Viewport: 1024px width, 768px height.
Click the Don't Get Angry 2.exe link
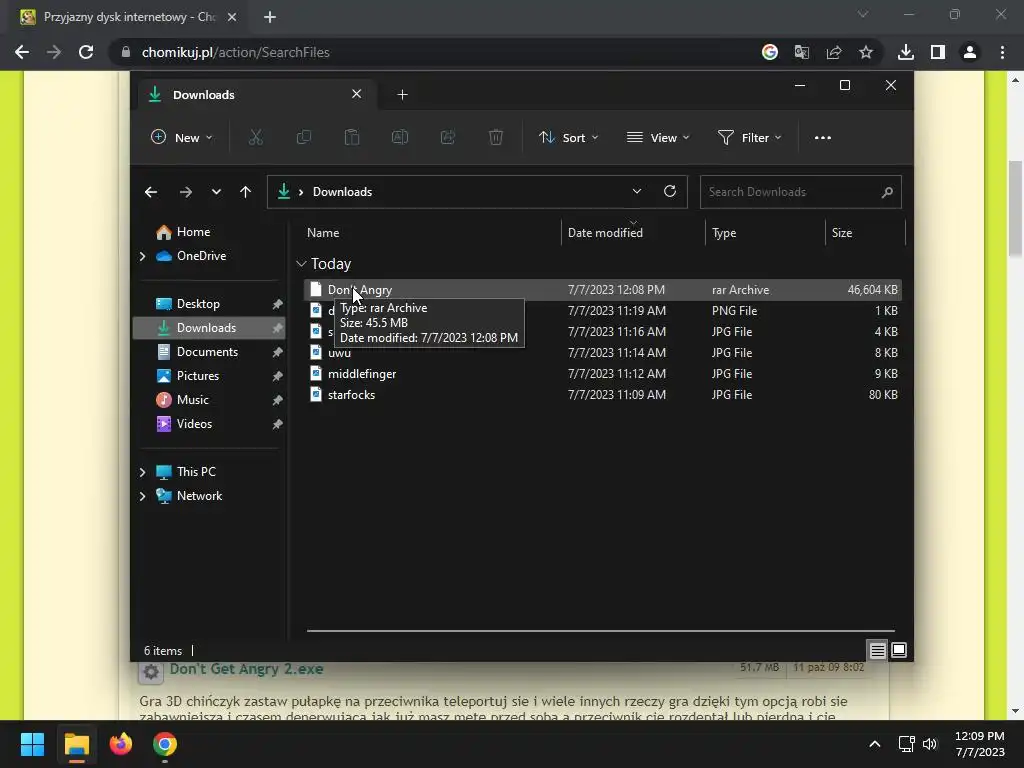pos(246,669)
